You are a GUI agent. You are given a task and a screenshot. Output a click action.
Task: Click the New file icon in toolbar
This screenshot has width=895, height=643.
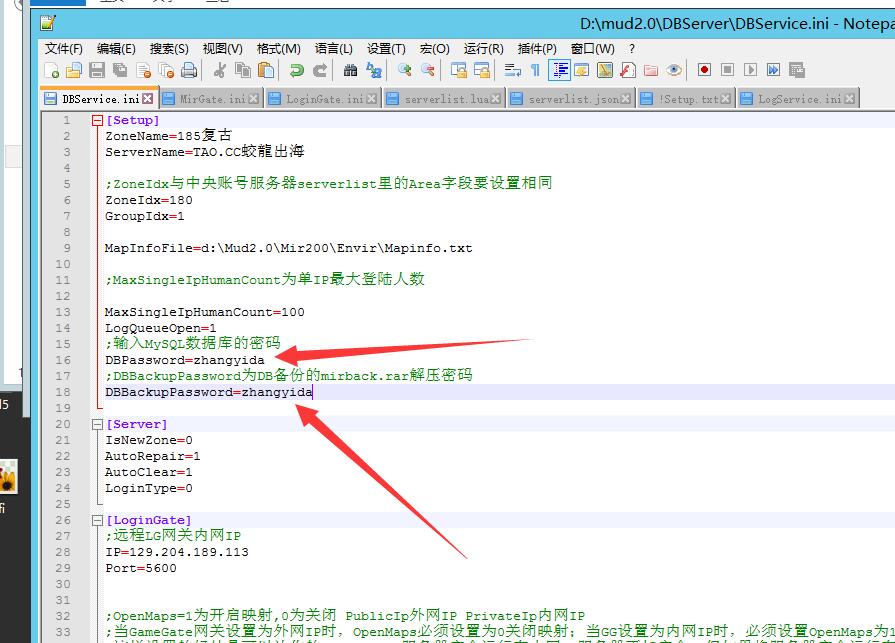click(x=52, y=70)
